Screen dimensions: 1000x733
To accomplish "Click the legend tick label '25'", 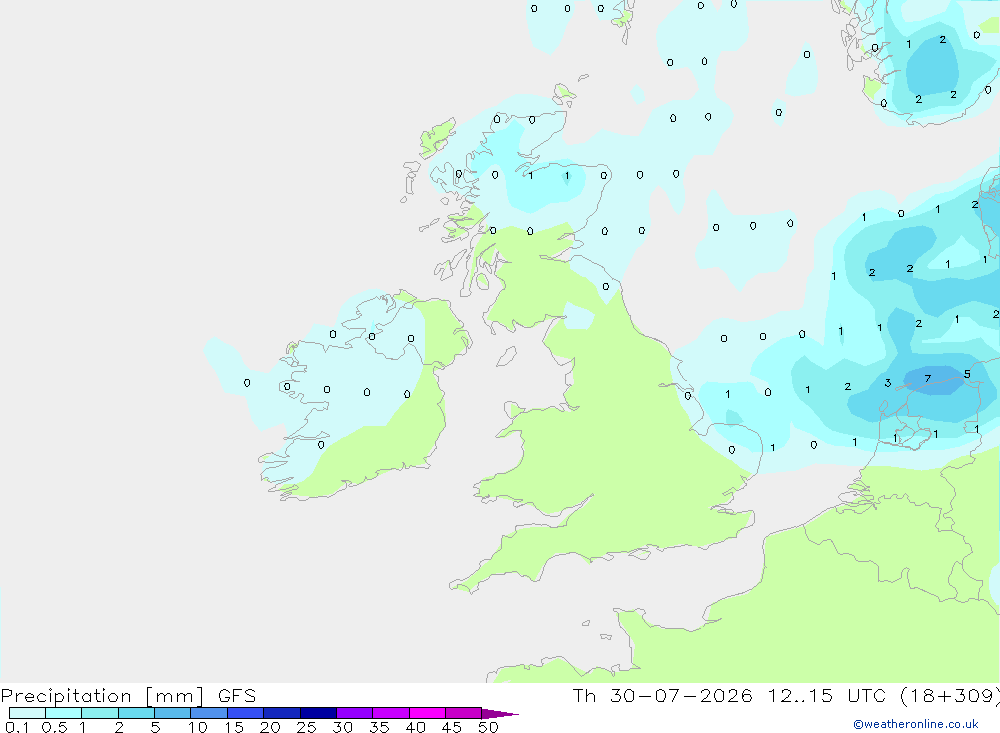I will [306, 727].
